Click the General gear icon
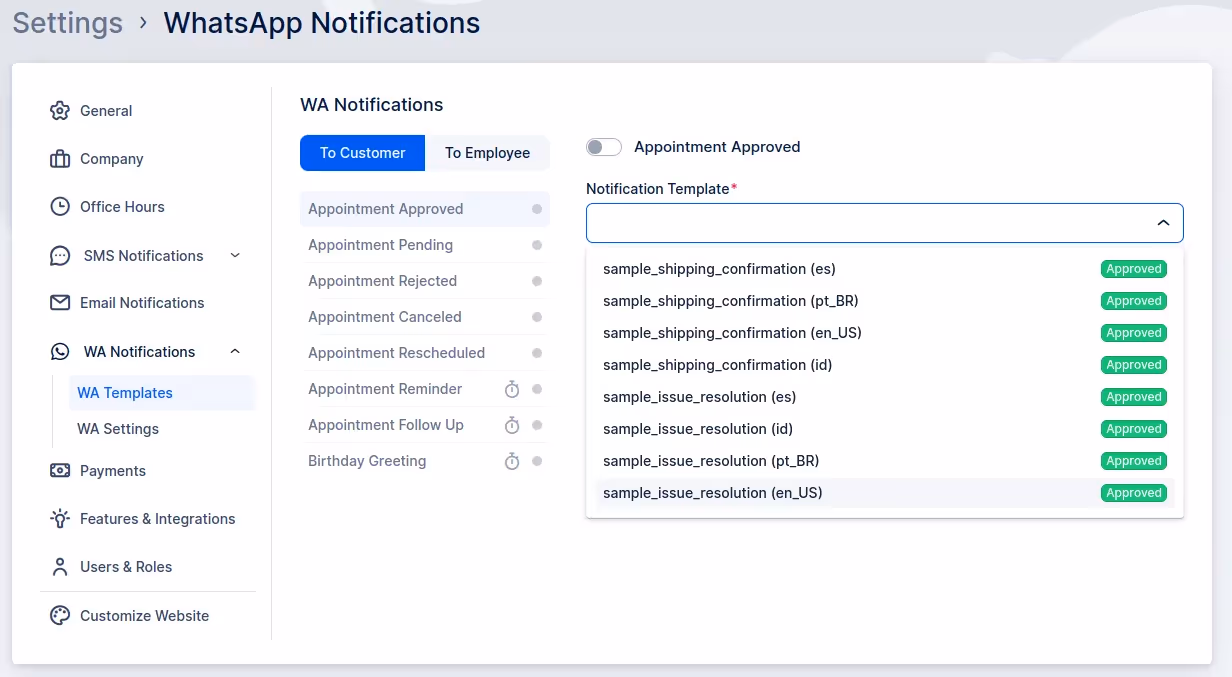The height and width of the screenshot is (677, 1232). (60, 111)
